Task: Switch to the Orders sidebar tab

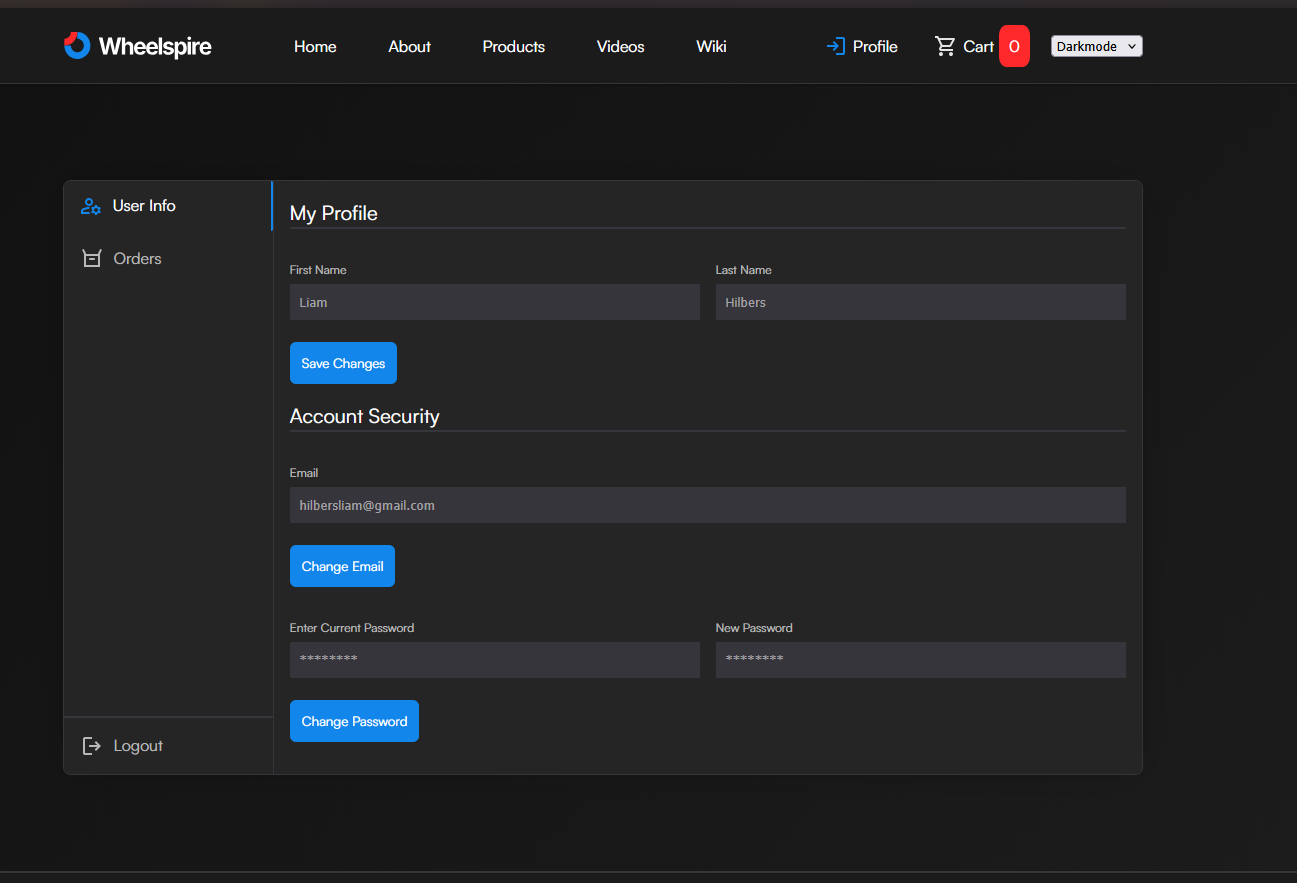Action: pyautogui.click(x=137, y=258)
